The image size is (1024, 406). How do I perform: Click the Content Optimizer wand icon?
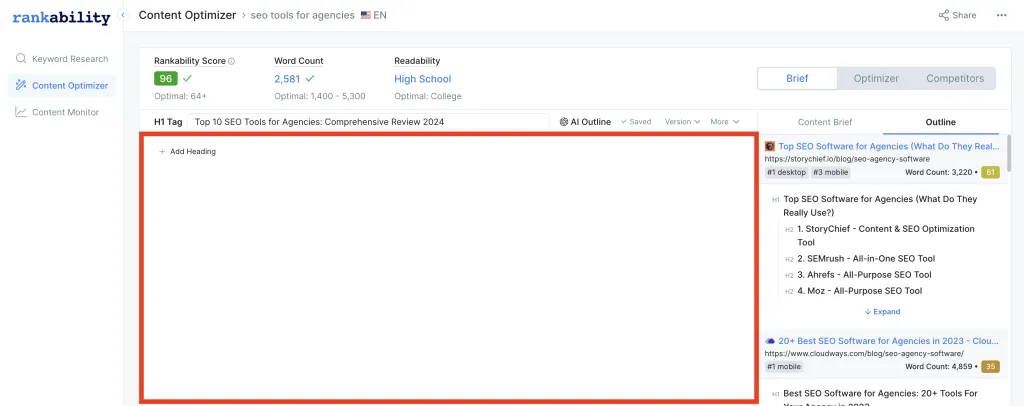[21, 86]
